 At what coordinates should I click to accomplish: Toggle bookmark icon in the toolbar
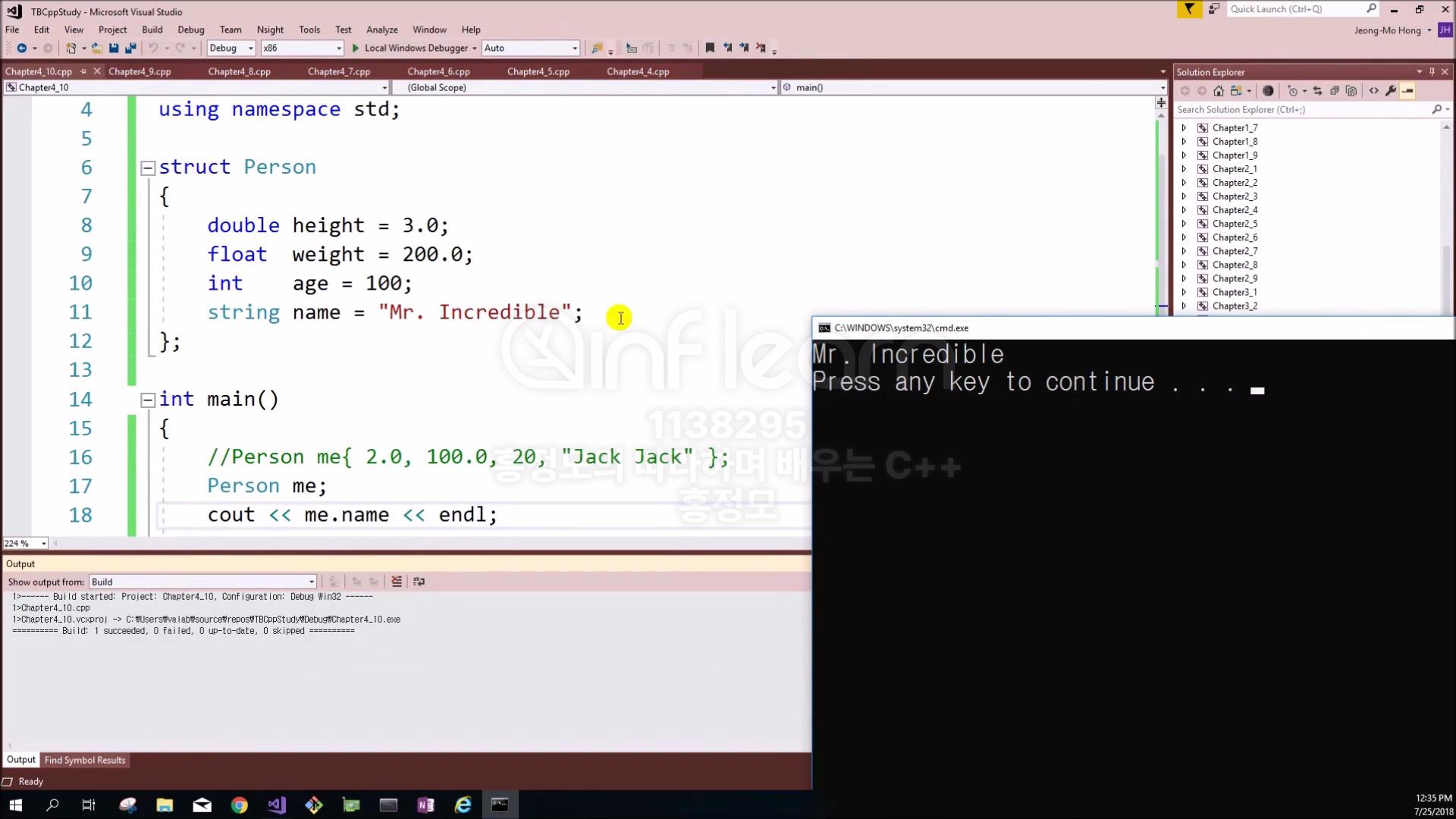[x=710, y=48]
